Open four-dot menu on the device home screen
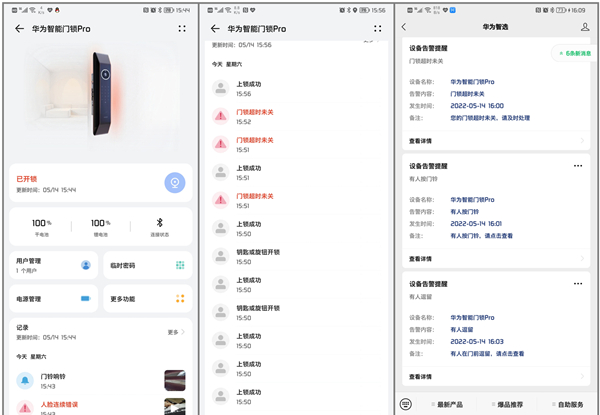 pyautogui.click(x=182, y=29)
